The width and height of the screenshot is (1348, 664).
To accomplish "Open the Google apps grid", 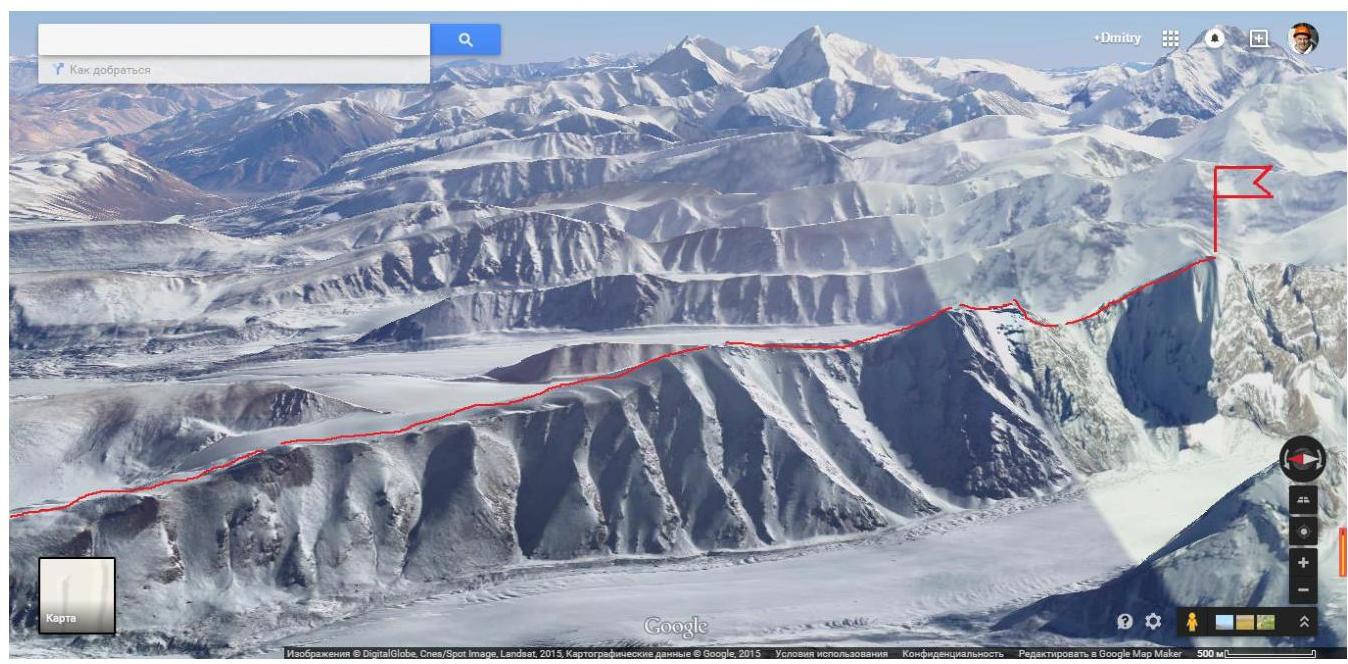I will 1170,38.
